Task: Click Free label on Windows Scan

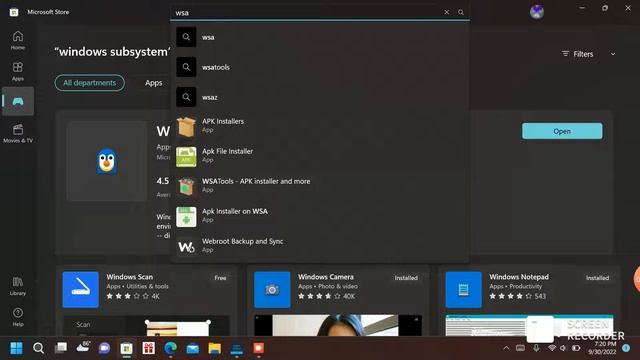Action: click(220, 278)
